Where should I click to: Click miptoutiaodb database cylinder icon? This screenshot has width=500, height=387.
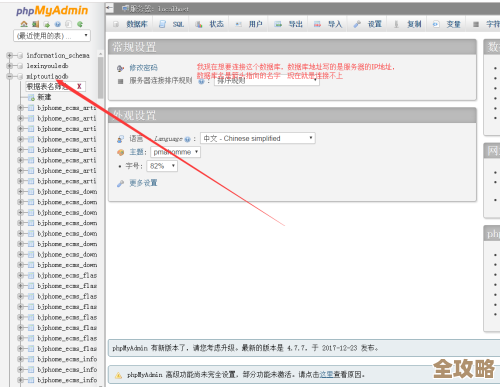coord(20,76)
